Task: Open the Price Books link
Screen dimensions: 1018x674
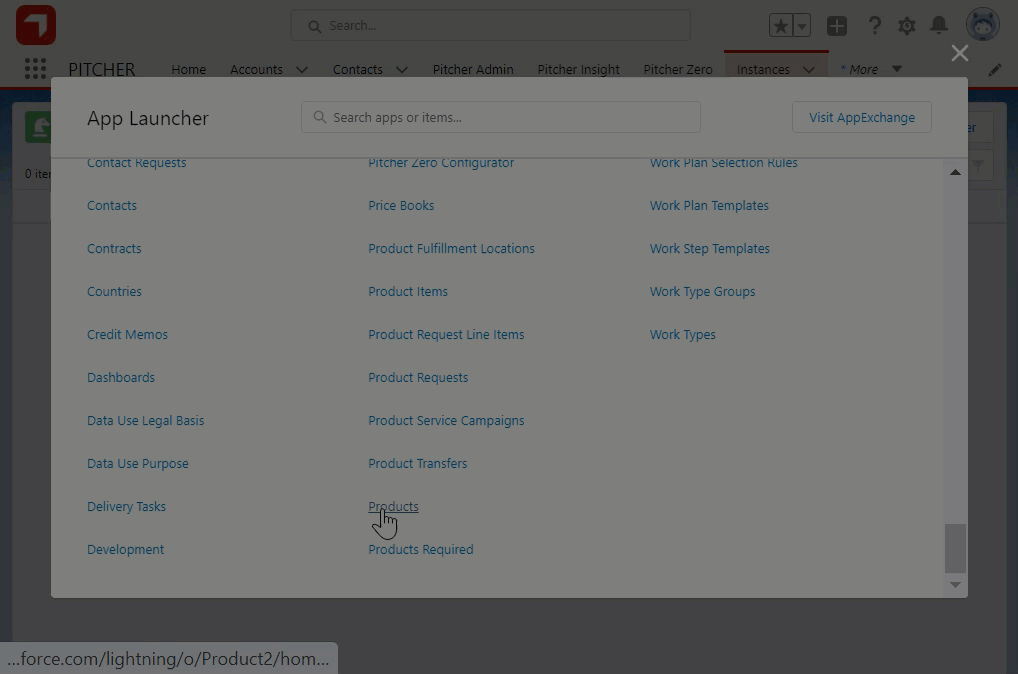Action: tap(401, 205)
